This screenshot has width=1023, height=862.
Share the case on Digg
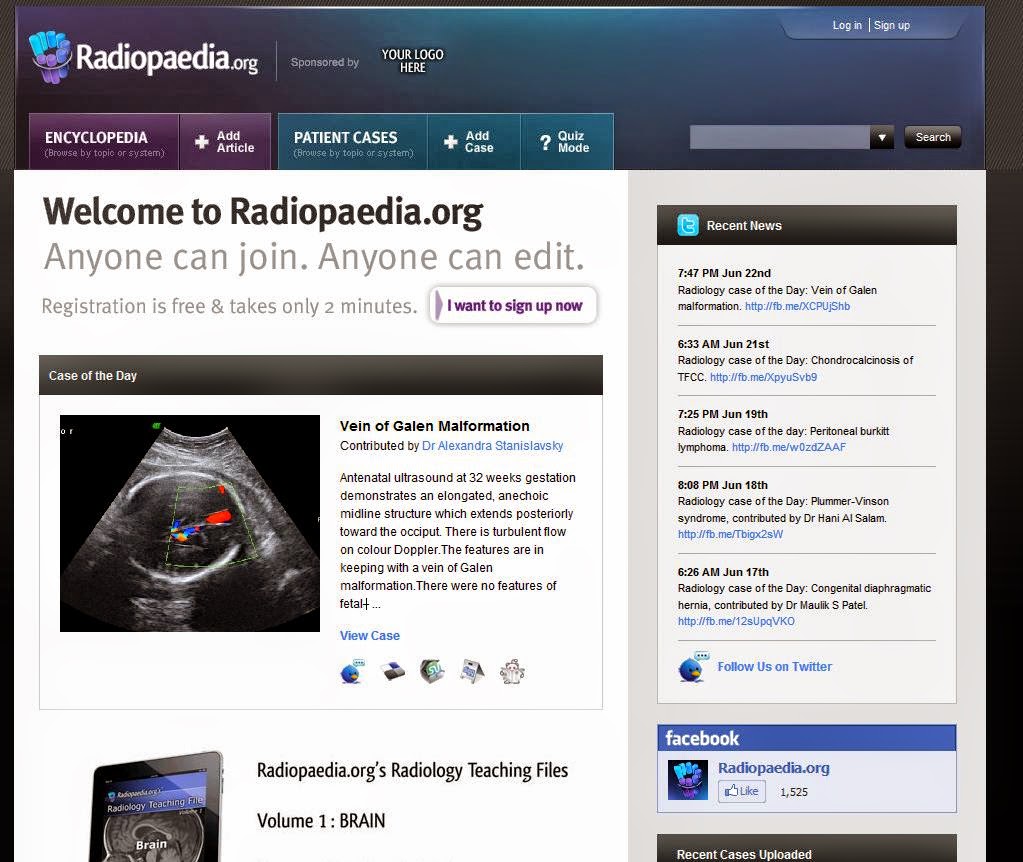click(470, 671)
